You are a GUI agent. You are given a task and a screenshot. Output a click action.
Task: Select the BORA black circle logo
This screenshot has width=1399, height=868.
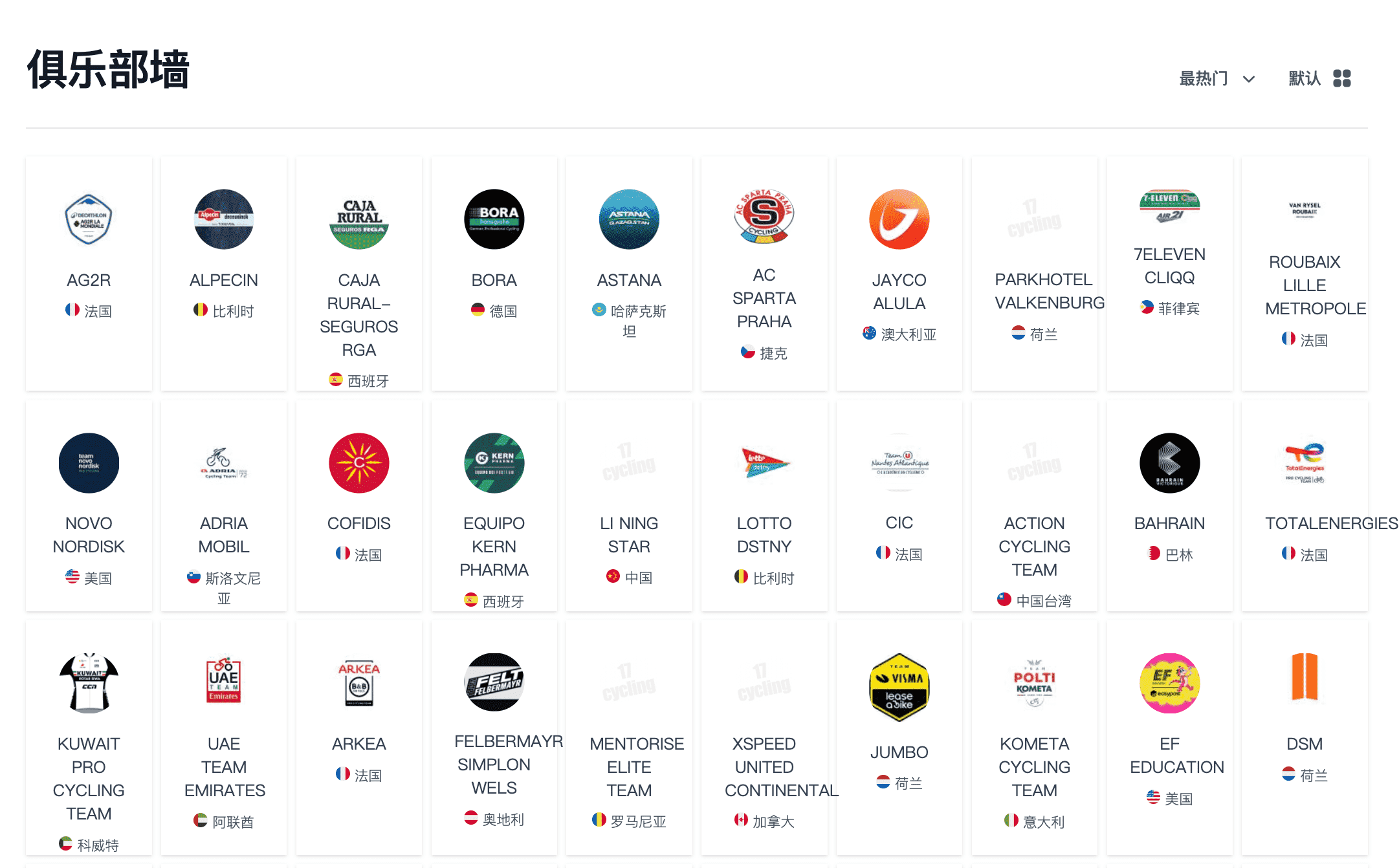coord(494,219)
